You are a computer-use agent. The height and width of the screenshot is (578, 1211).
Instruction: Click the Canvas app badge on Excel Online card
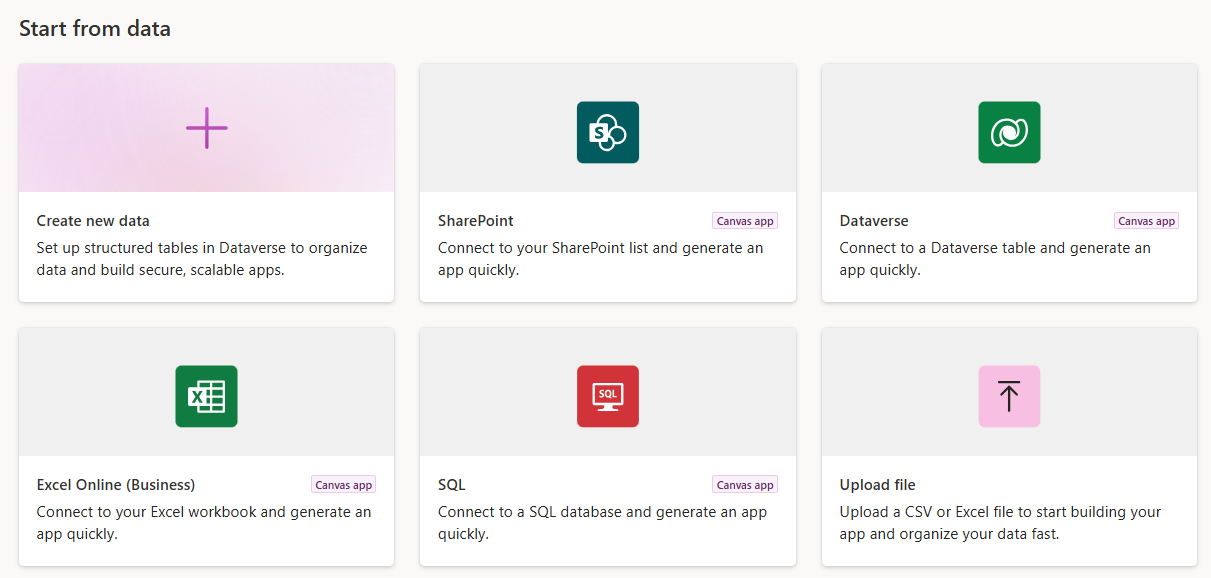pos(344,485)
